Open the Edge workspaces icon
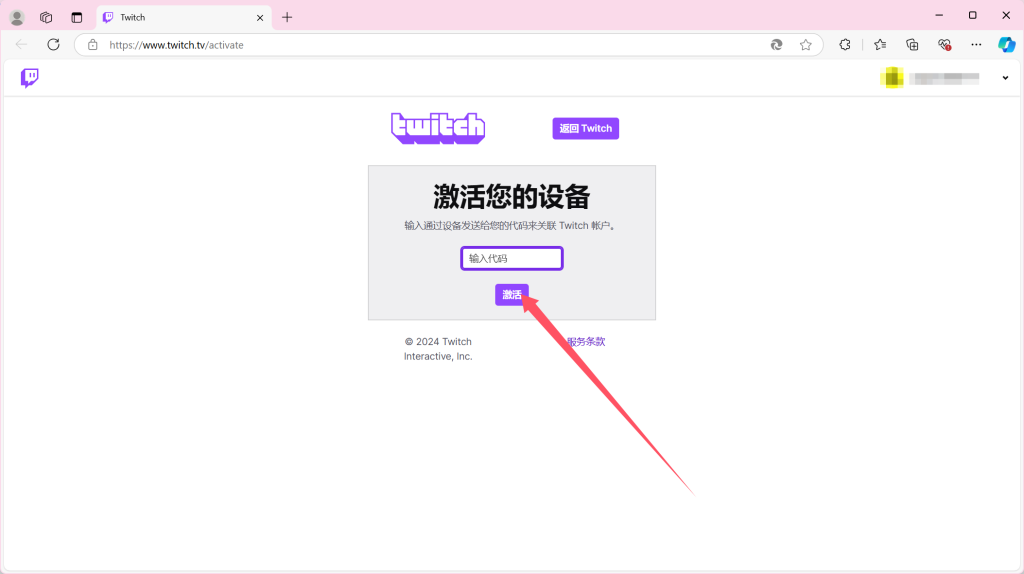This screenshot has width=1024, height=574. click(x=46, y=18)
